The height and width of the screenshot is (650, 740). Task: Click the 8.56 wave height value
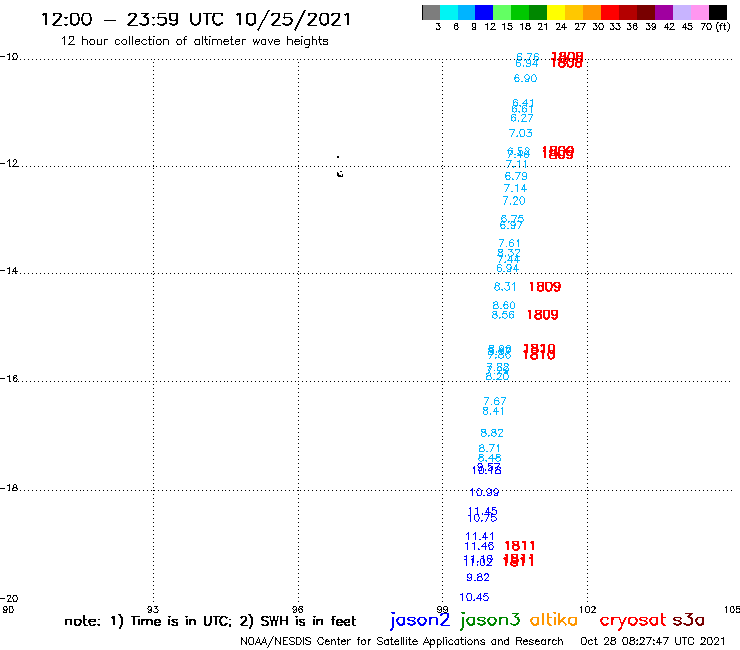tap(503, 315)
